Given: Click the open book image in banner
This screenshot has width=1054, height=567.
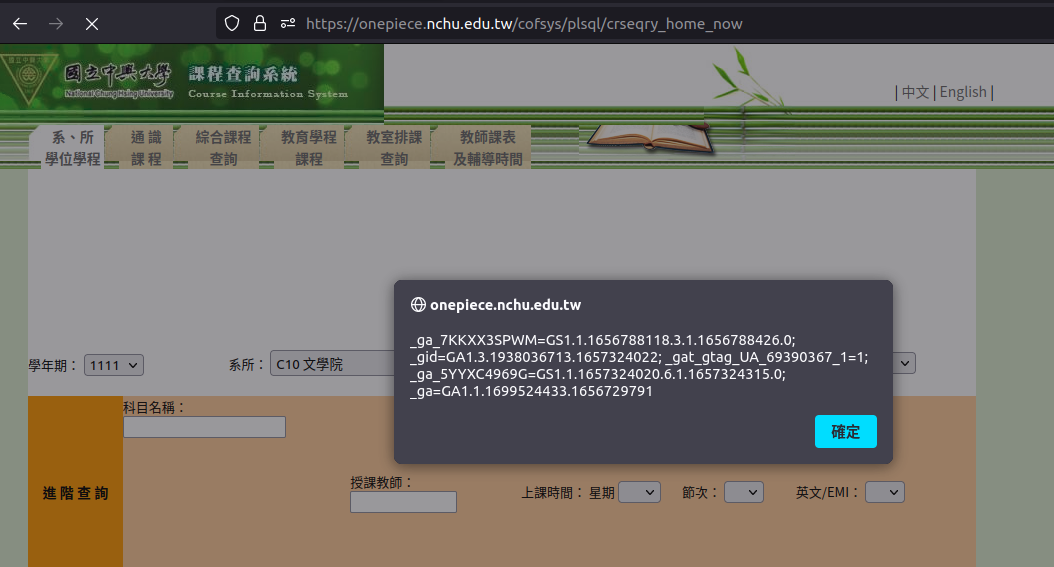Looking at the screenshot, I should point(650,138).
